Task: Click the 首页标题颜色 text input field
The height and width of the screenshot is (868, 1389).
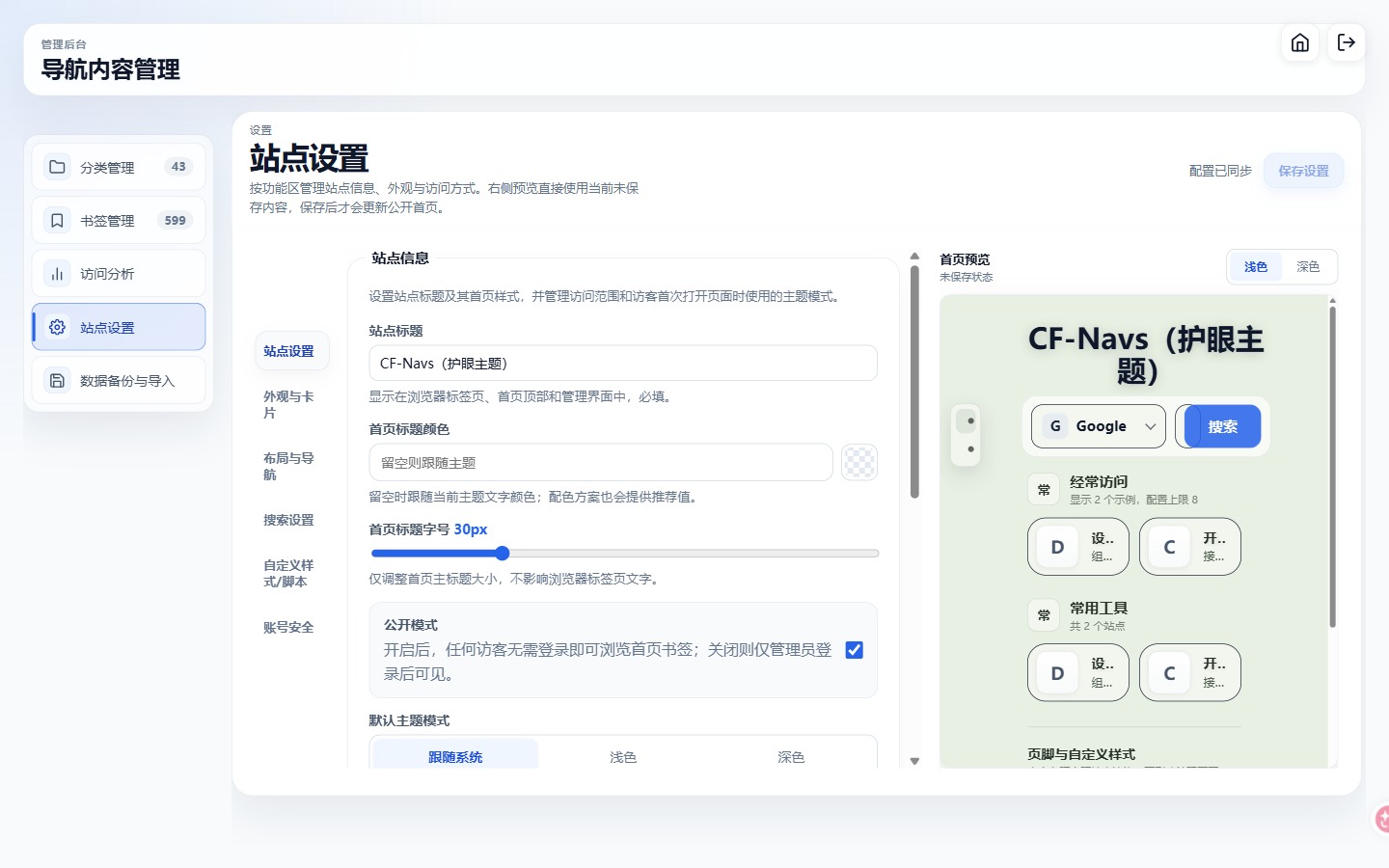Action: 601,462
